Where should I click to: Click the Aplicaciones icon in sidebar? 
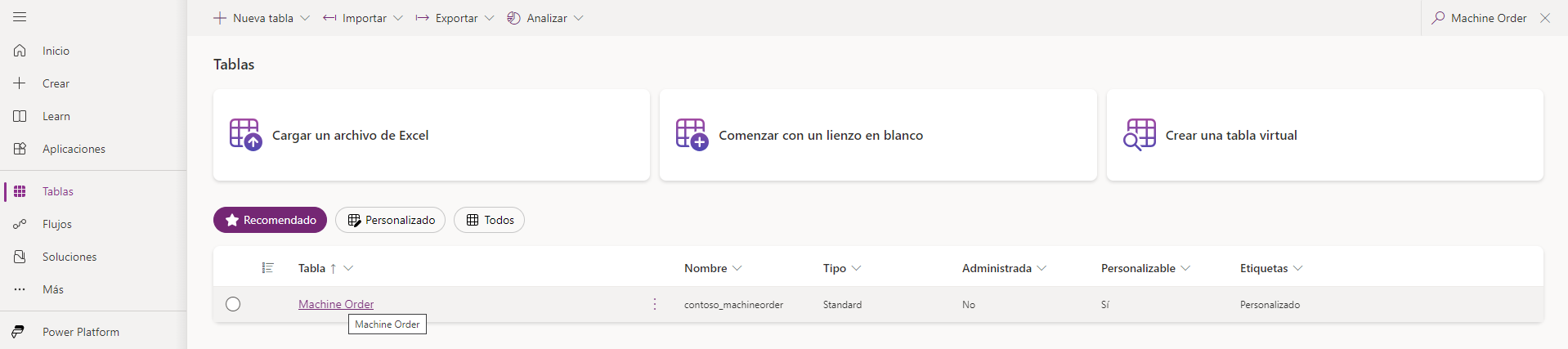tap(20, 149)
